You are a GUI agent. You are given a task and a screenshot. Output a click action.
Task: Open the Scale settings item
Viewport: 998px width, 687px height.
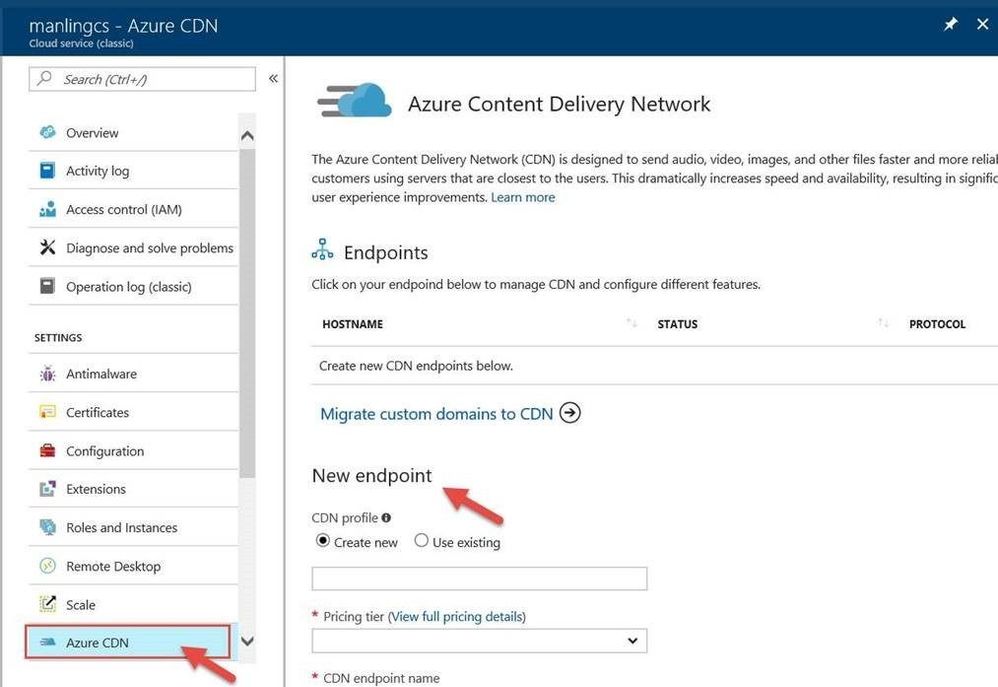point(133,604)
